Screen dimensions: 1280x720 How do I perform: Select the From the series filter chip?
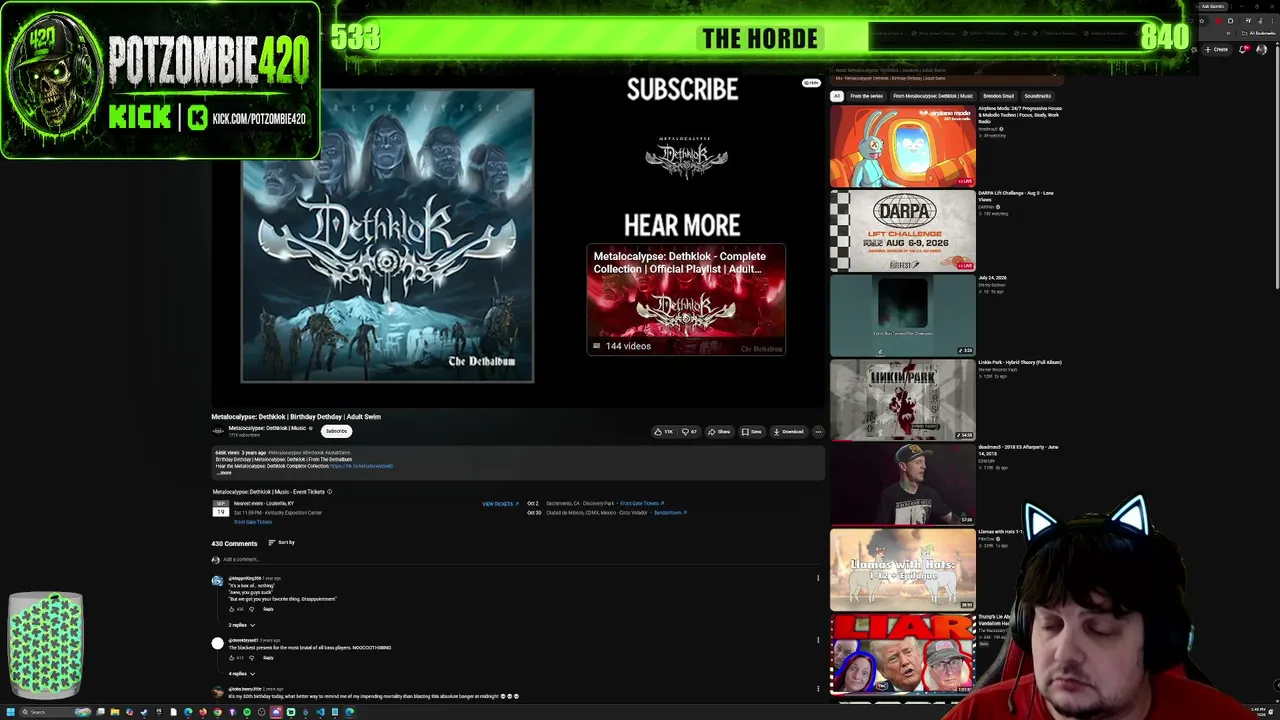click(866, 96)
